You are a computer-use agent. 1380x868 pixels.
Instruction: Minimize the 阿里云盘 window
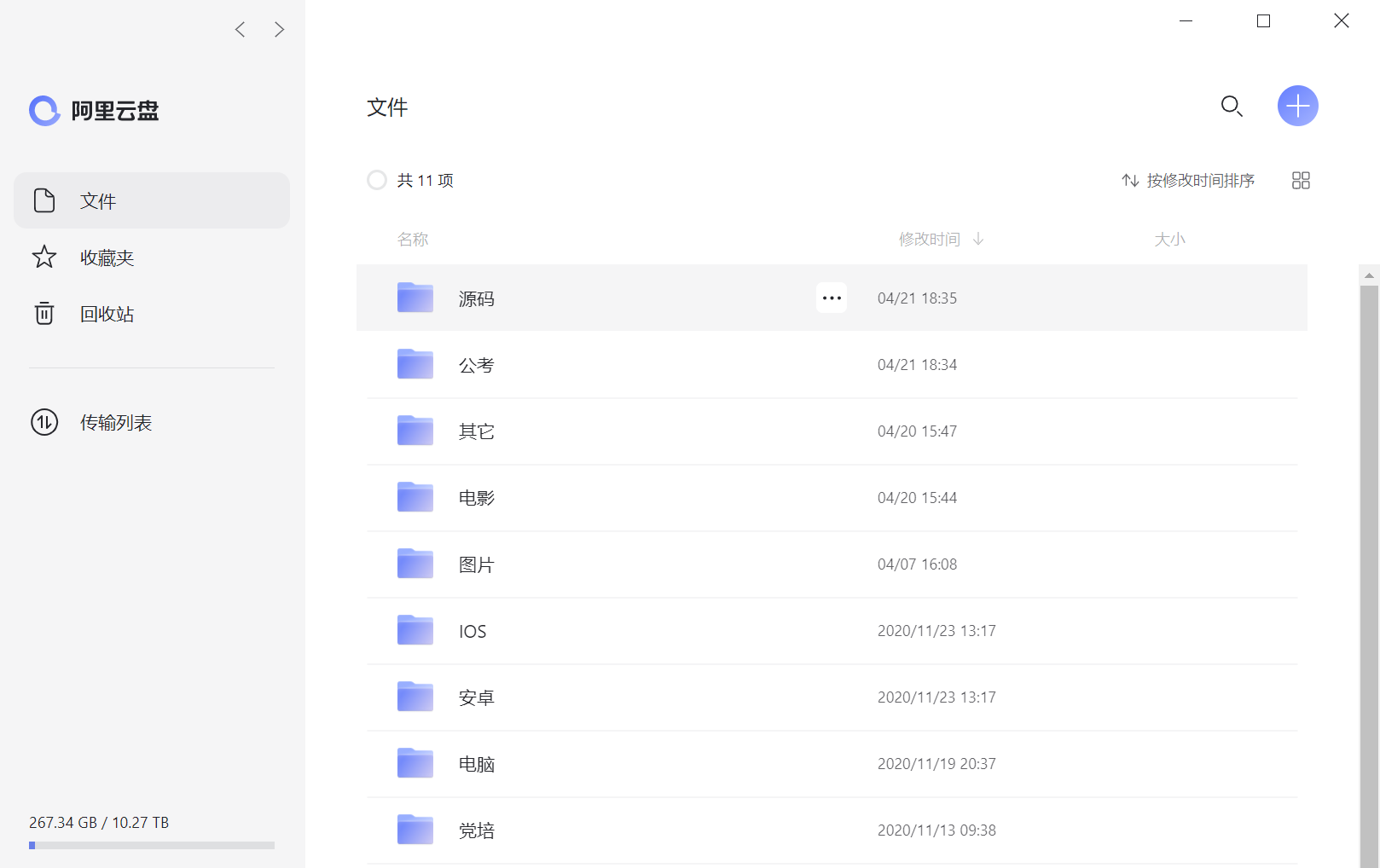tap(1186, 20)
